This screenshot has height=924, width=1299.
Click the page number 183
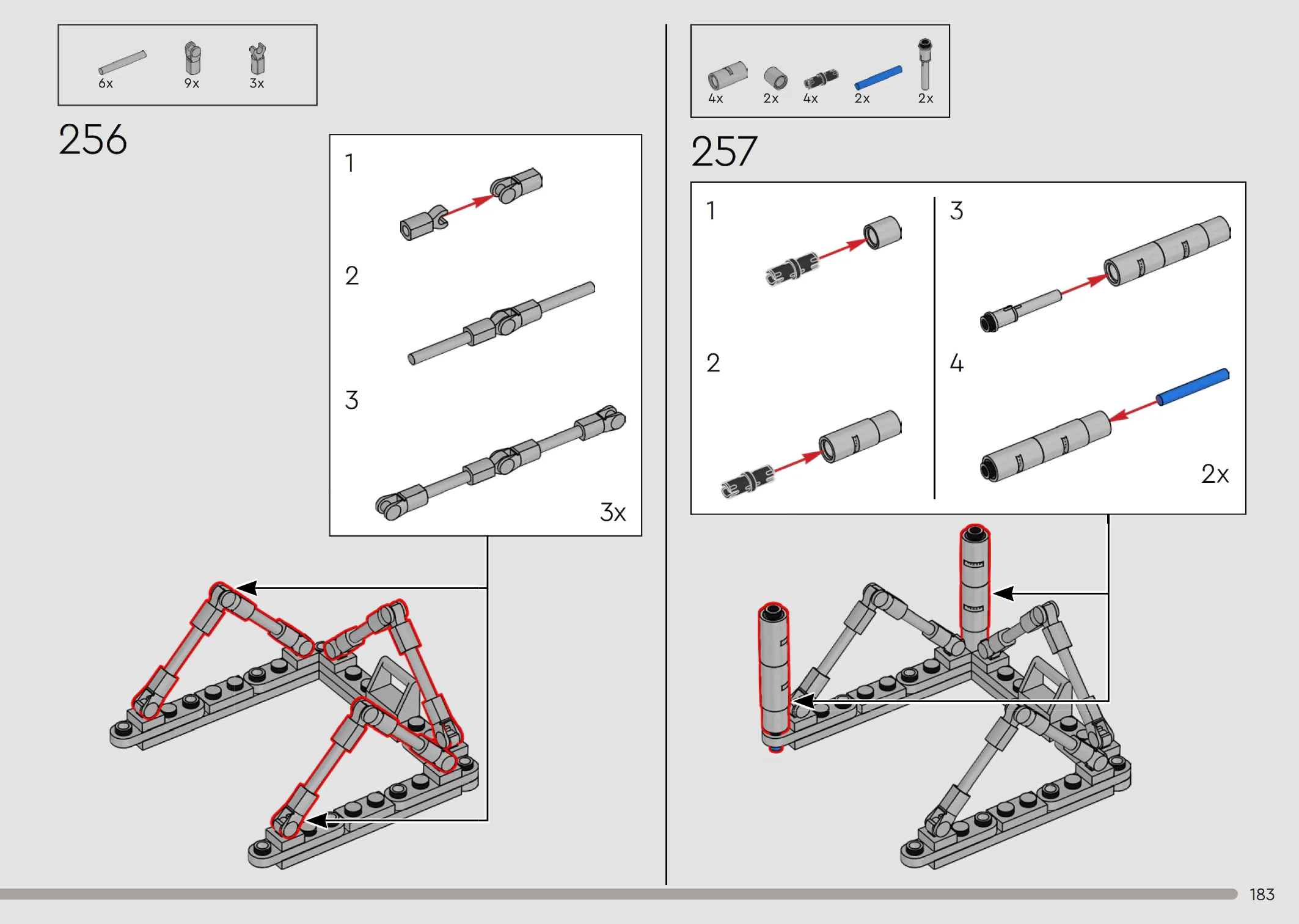pyautogui.click(x=1262, y=895)
